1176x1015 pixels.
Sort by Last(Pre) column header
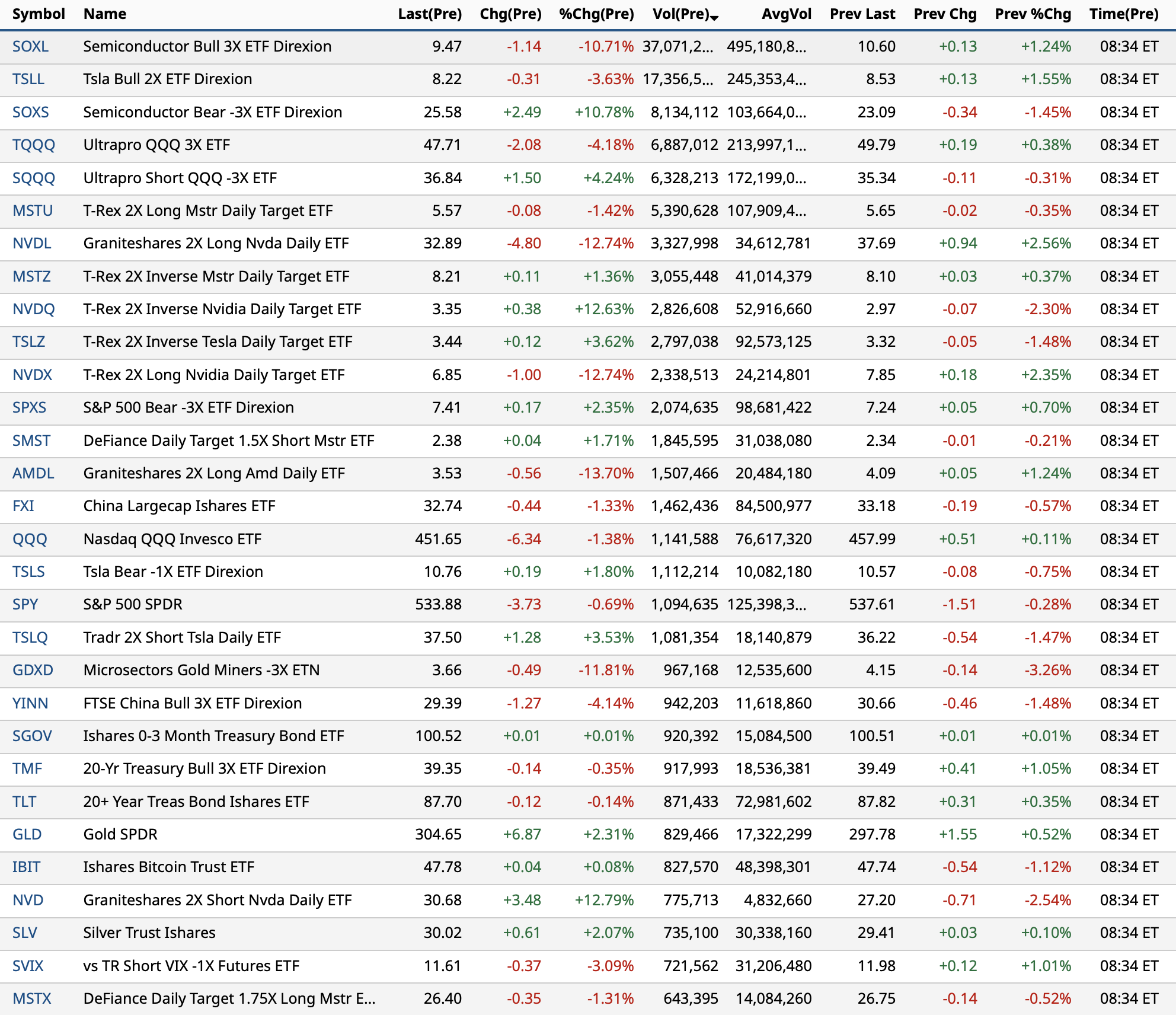(429, 14)
